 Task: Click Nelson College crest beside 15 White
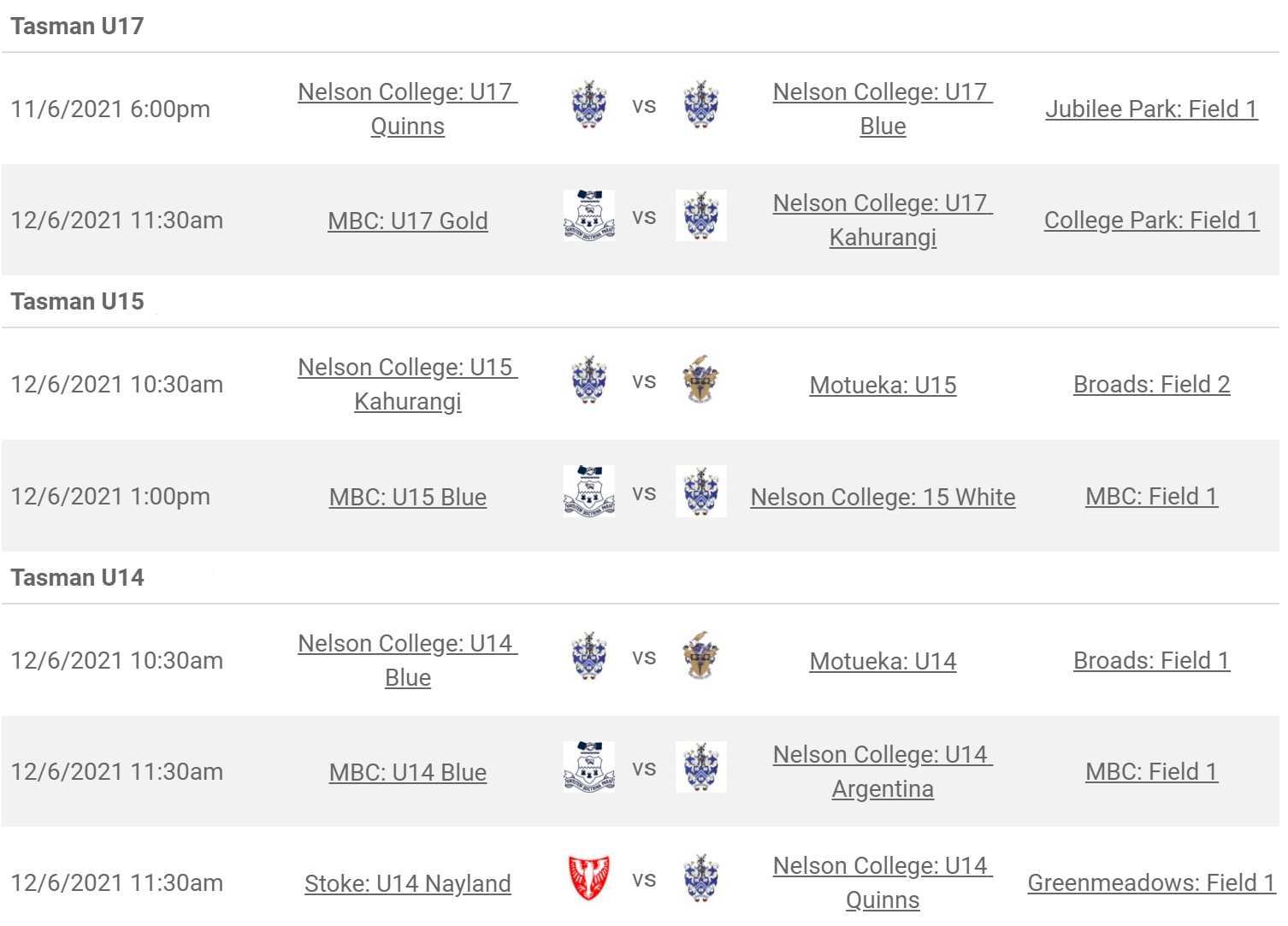[701, 492]
